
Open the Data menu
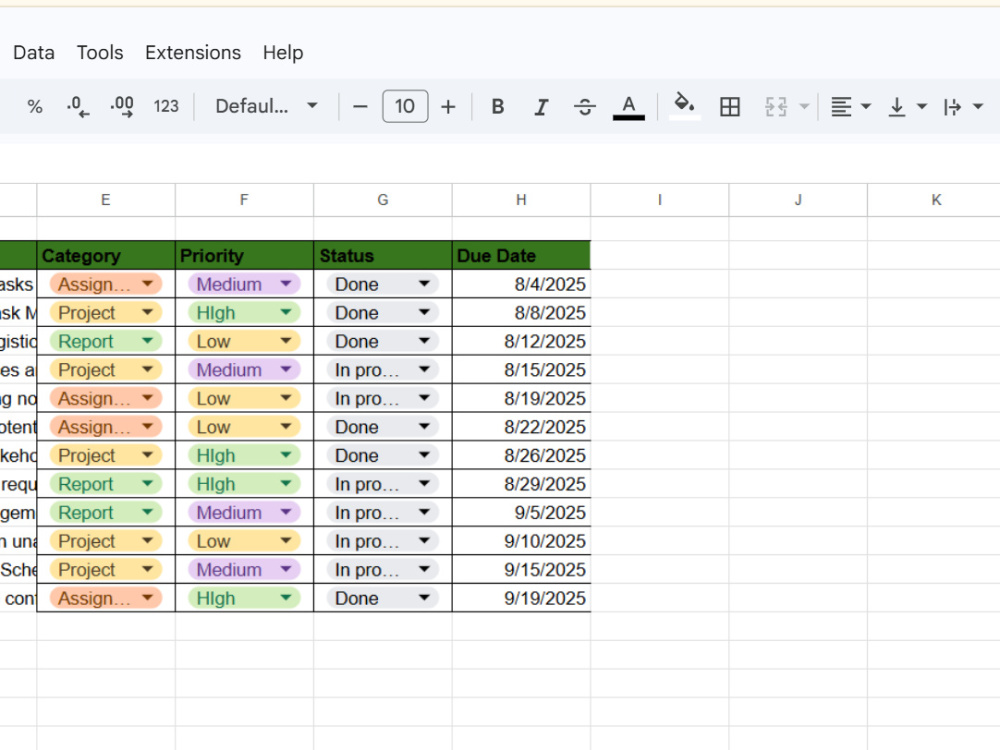tap(34, 52)
